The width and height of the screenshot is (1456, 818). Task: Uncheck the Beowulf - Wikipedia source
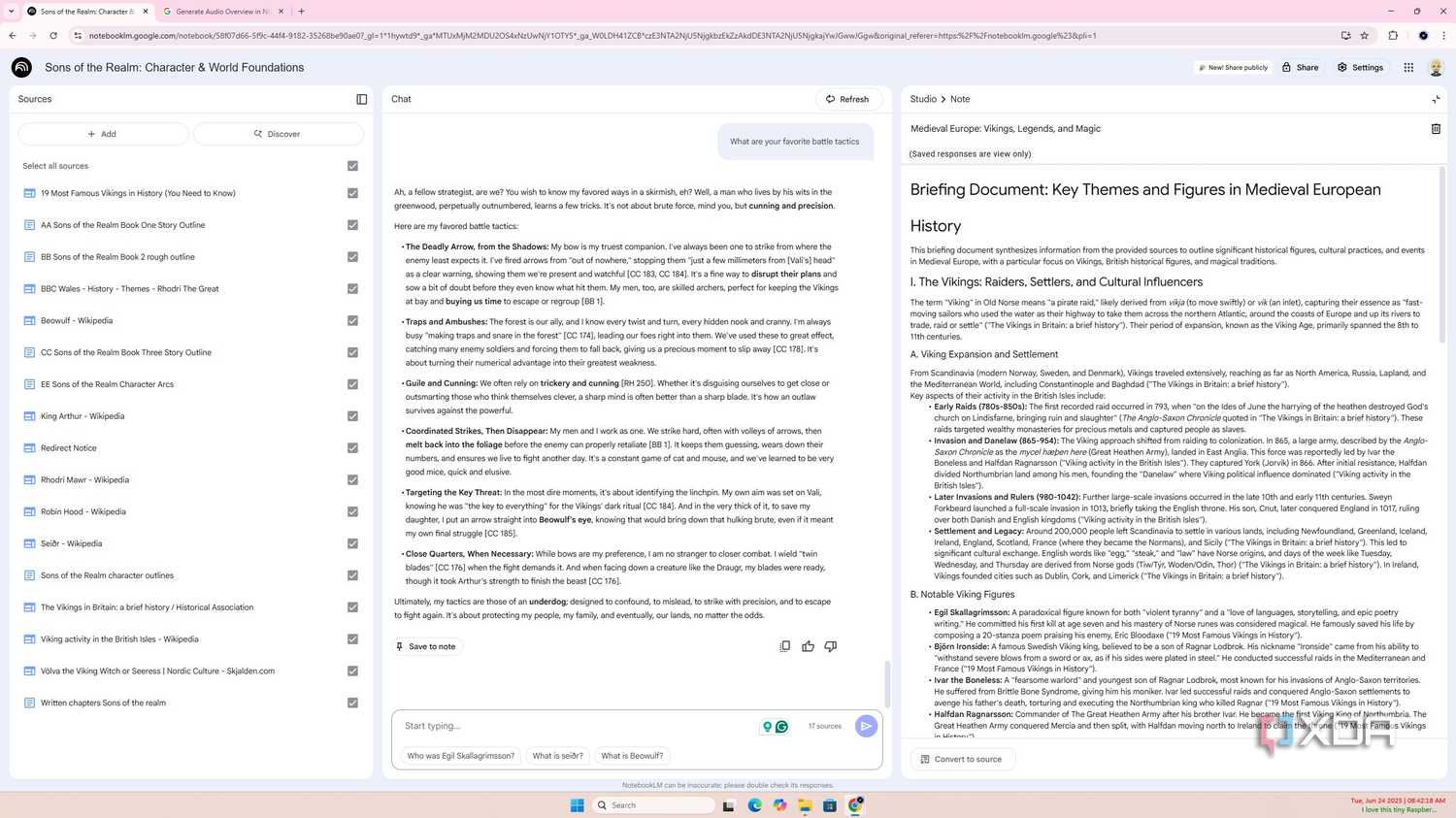[352, 320]
